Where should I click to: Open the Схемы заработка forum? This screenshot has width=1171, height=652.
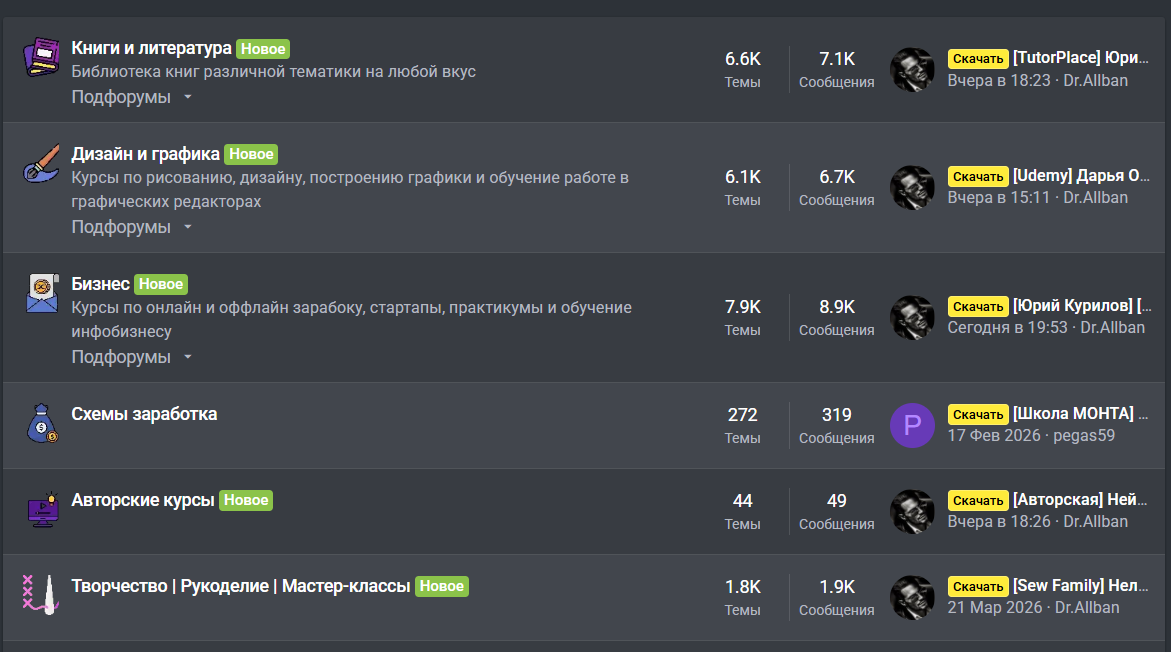(x=144, y=414)
